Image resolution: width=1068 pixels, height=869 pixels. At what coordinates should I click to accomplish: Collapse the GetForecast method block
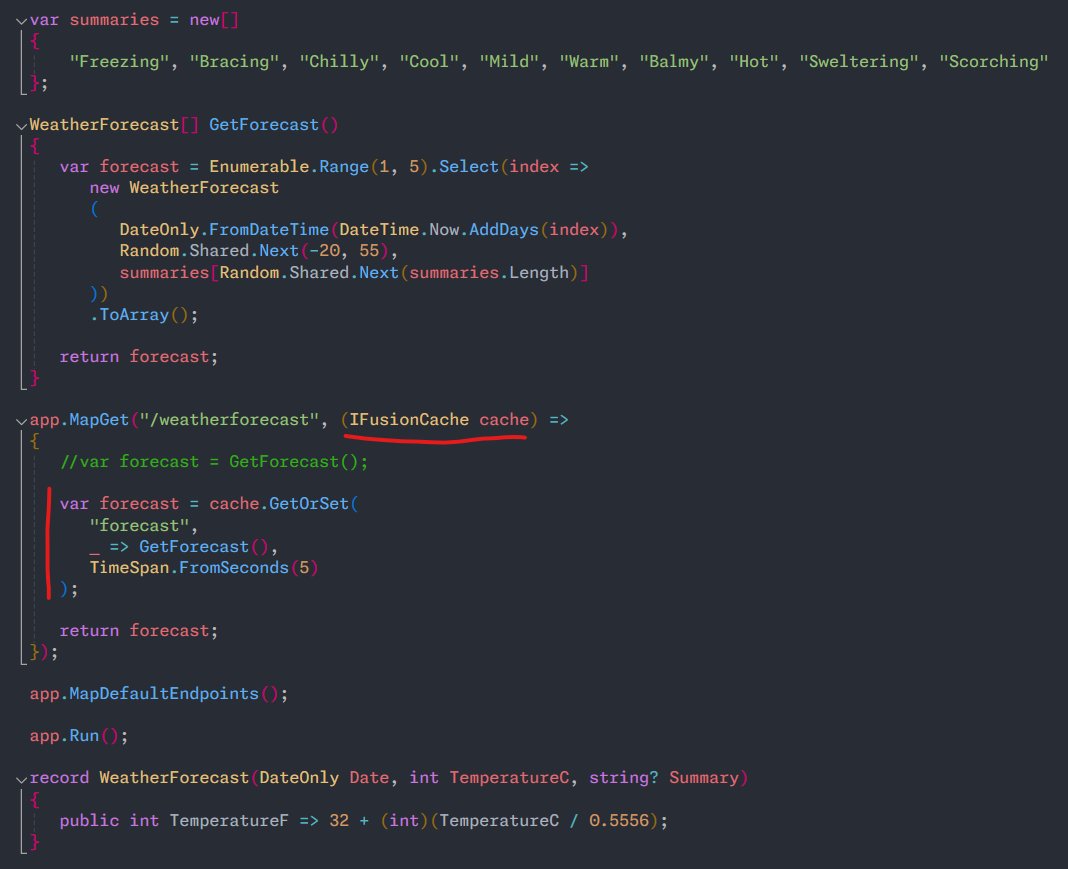21,127
